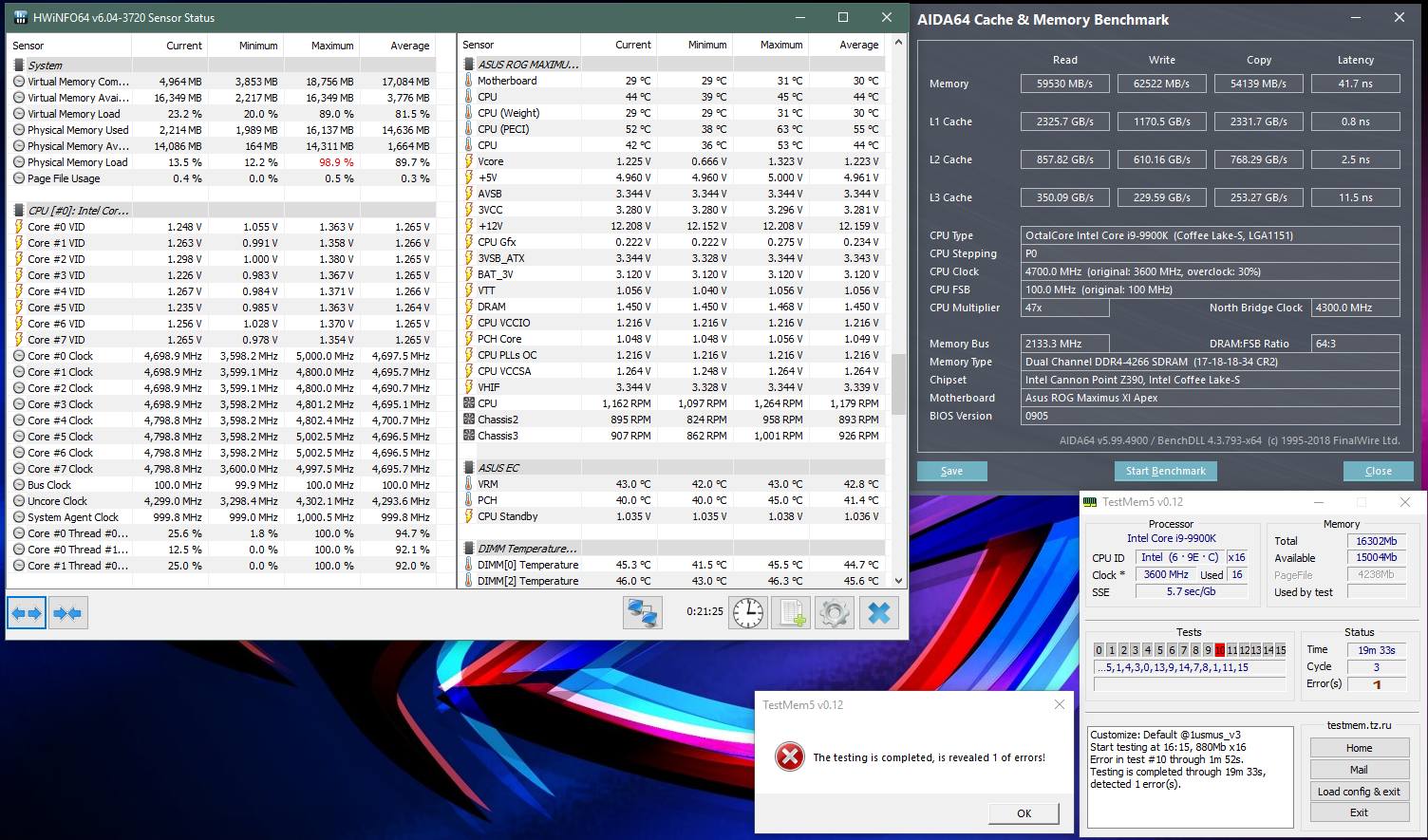Click the BIOS Version field 0905

[1211, 416]
